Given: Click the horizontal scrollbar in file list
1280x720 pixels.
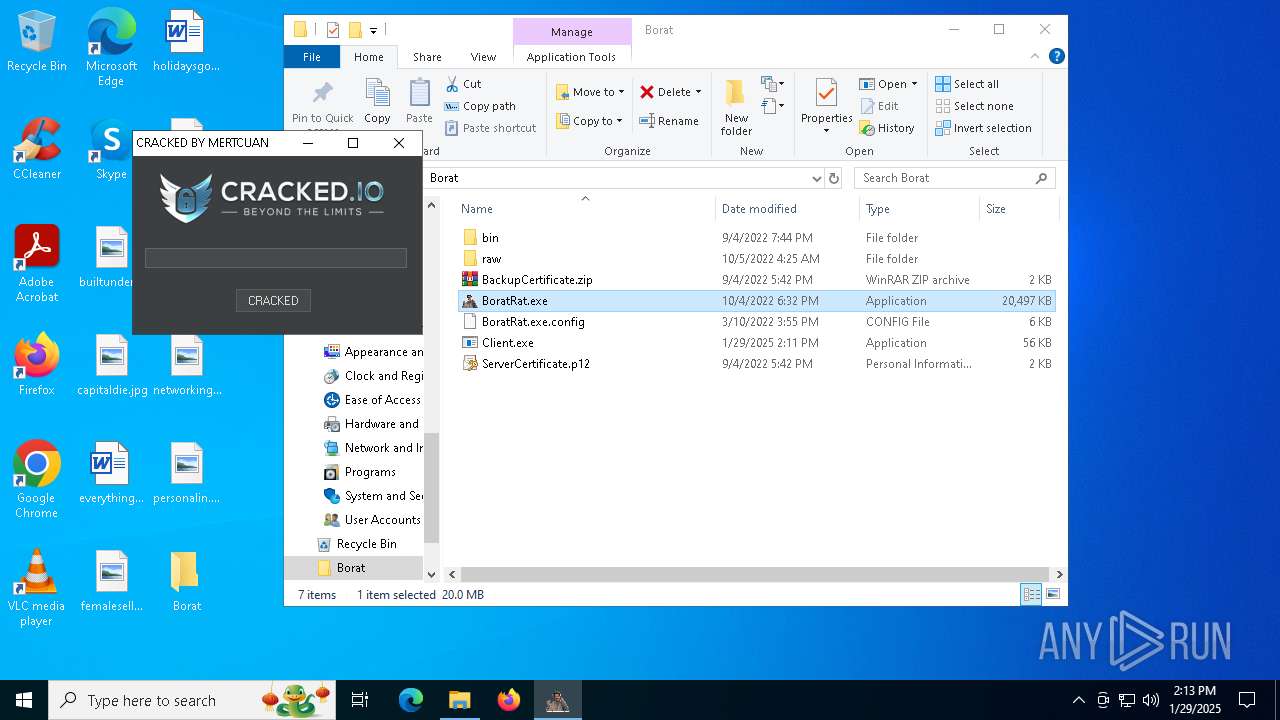Looking at the screenshot, I should tap(755, 574).
